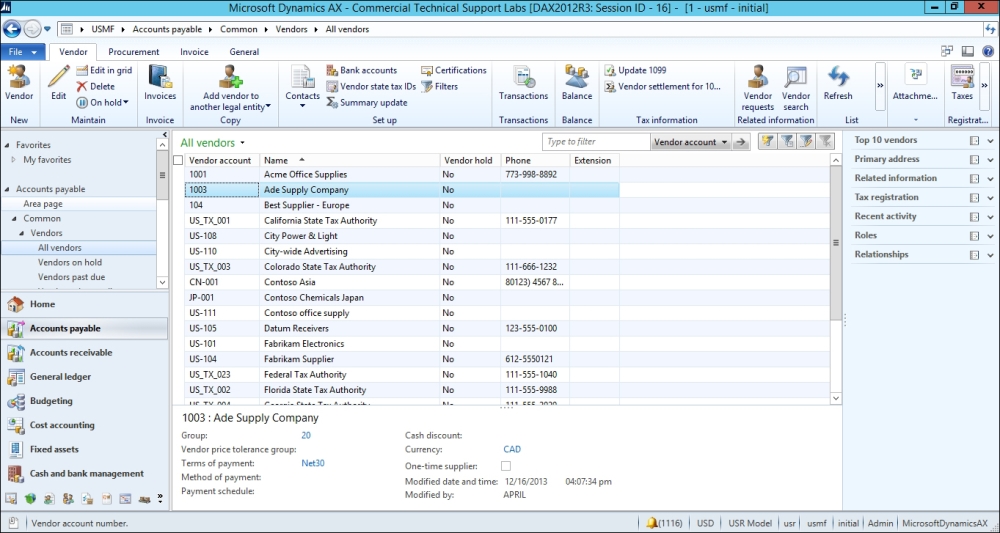Open help question mark icon

988,52
